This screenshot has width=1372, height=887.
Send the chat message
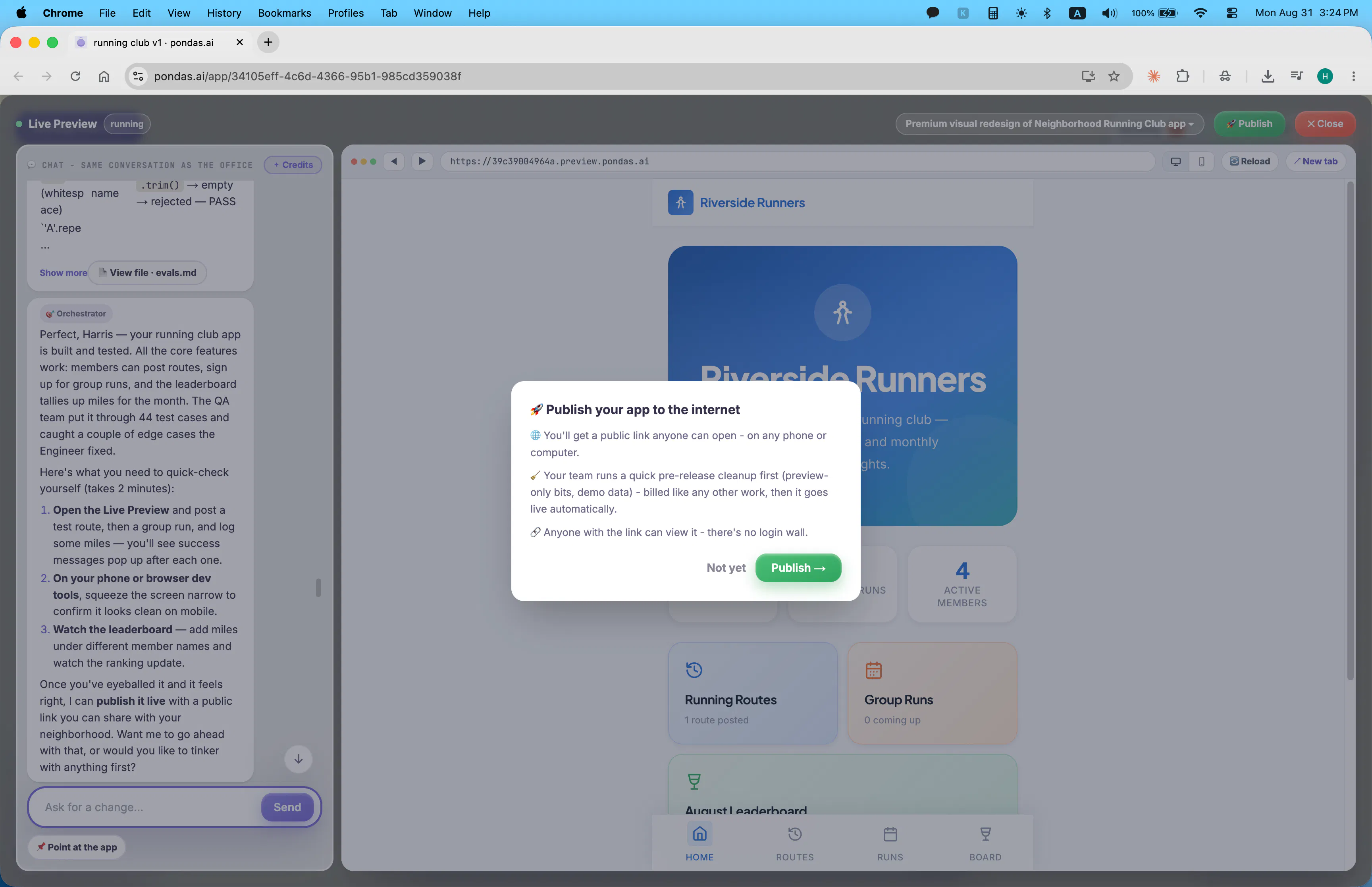(x=287, y=807)
